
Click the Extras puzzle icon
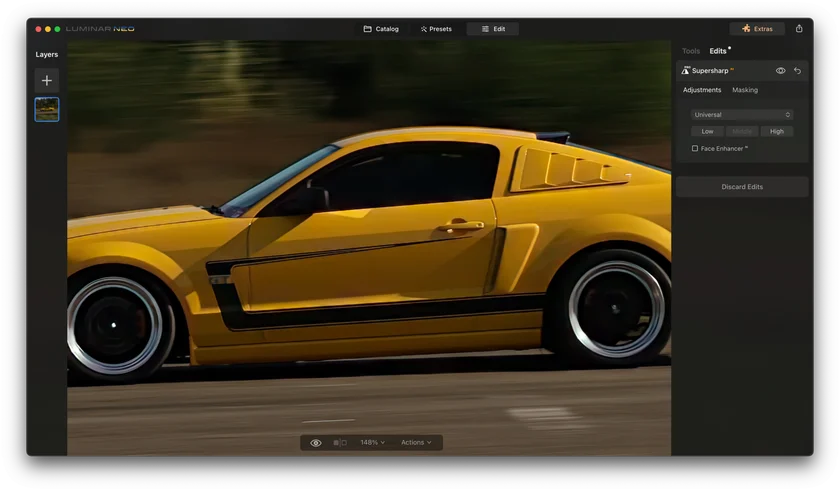tap(746, 29)
